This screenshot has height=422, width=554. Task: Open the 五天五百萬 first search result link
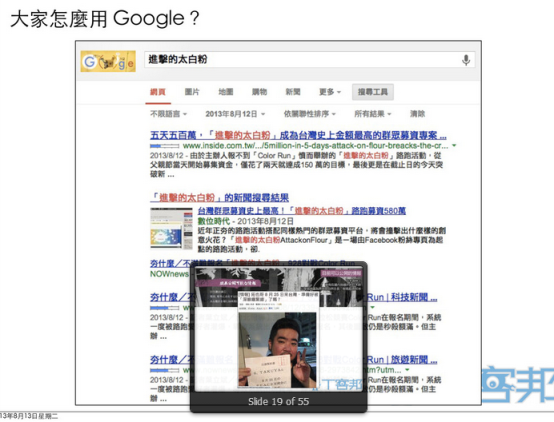pyautogui.click(x=298, y=135)
